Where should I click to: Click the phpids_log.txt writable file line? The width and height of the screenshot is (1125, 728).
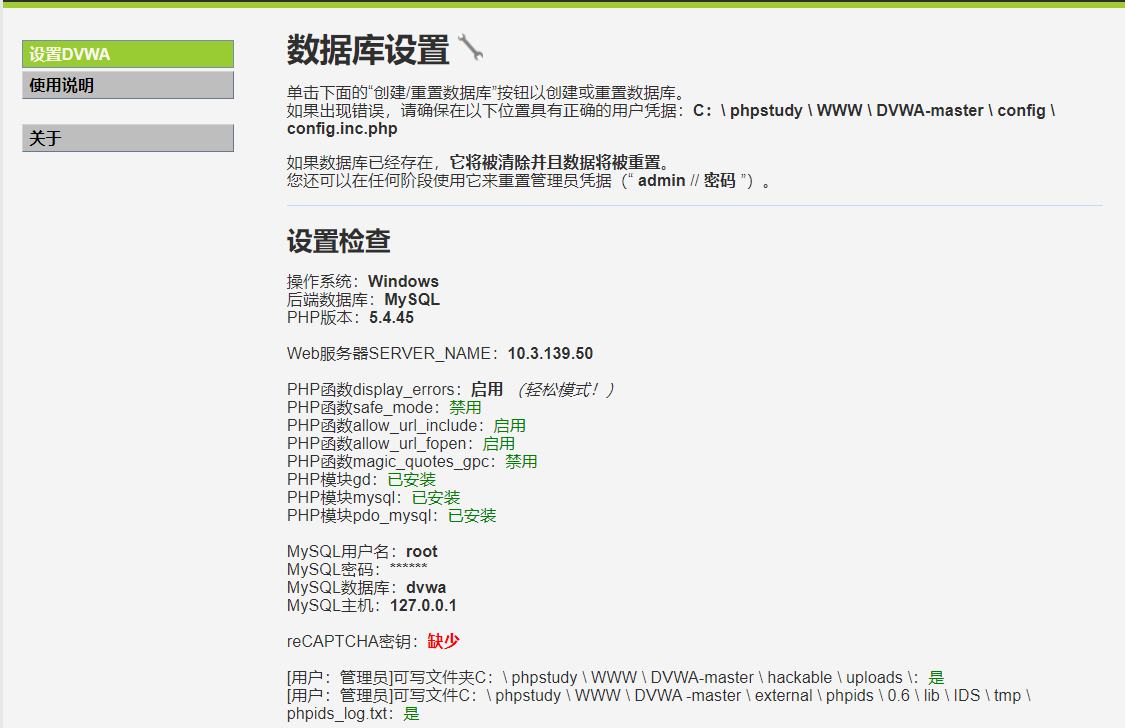tap(659, 704)
